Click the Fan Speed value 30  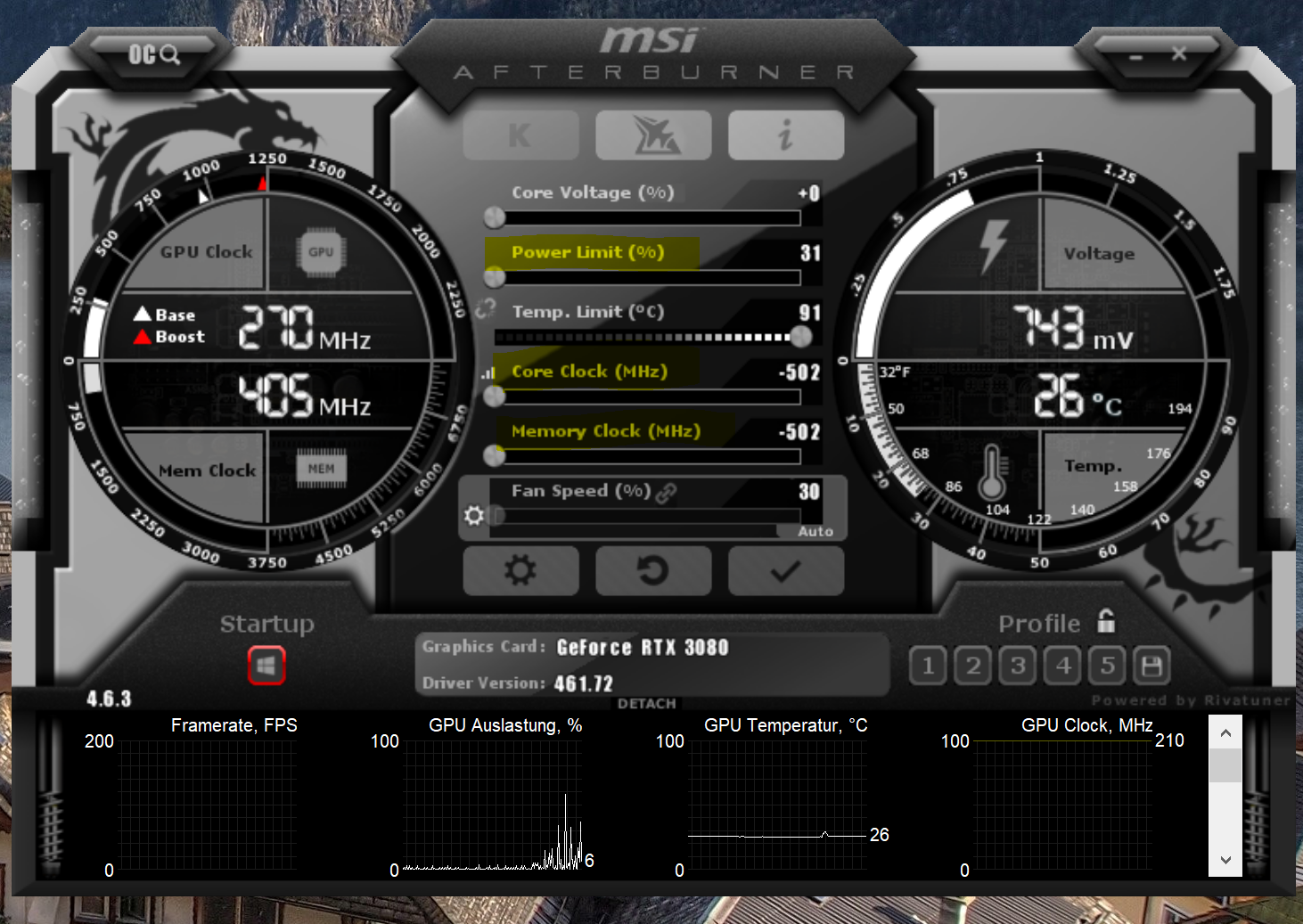[x=809, y=492]
